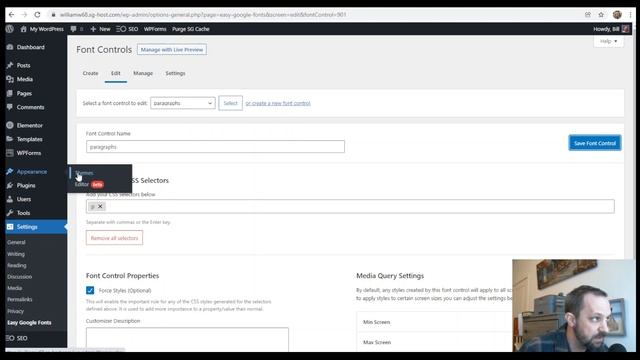Open Privacy settings submenu item
This screenshot has height=360, width=640.
click(16, 311)
